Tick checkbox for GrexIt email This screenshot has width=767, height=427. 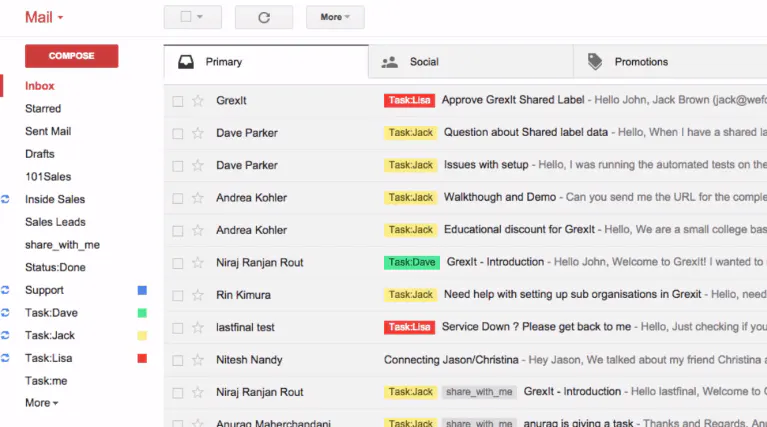click(x=178, y=101)
